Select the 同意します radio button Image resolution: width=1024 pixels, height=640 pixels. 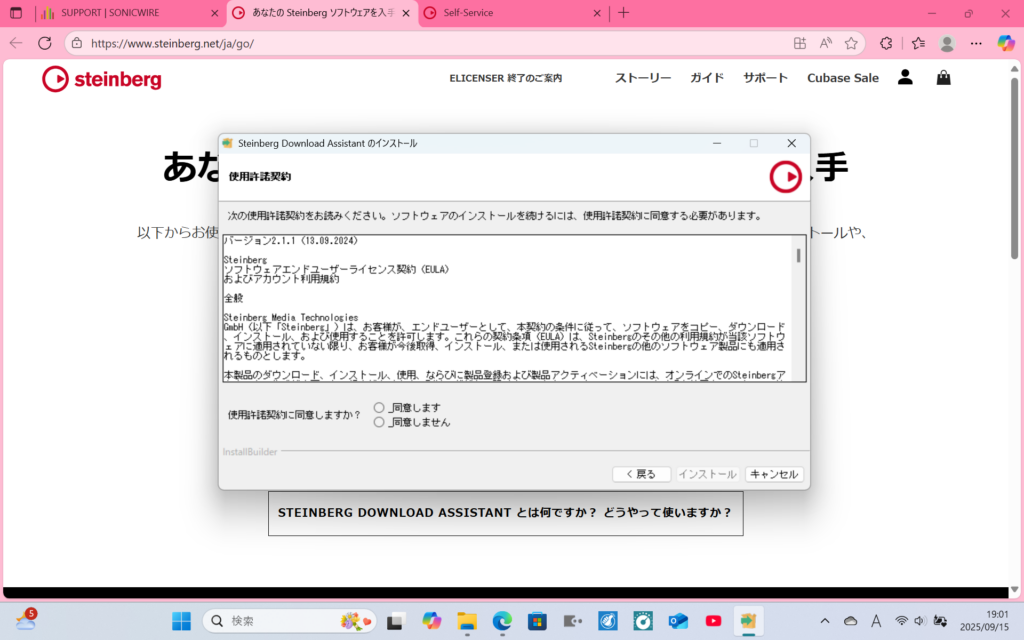point(379,407)
